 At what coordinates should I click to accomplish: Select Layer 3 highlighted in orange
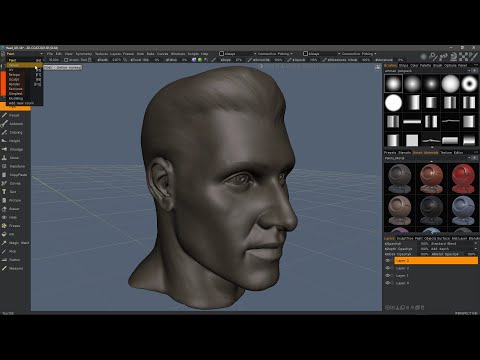(436, 260)
